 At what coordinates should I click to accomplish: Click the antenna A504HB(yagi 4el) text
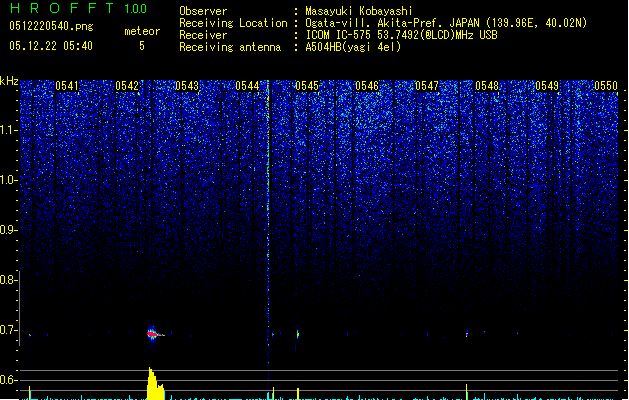coord(353,47)
